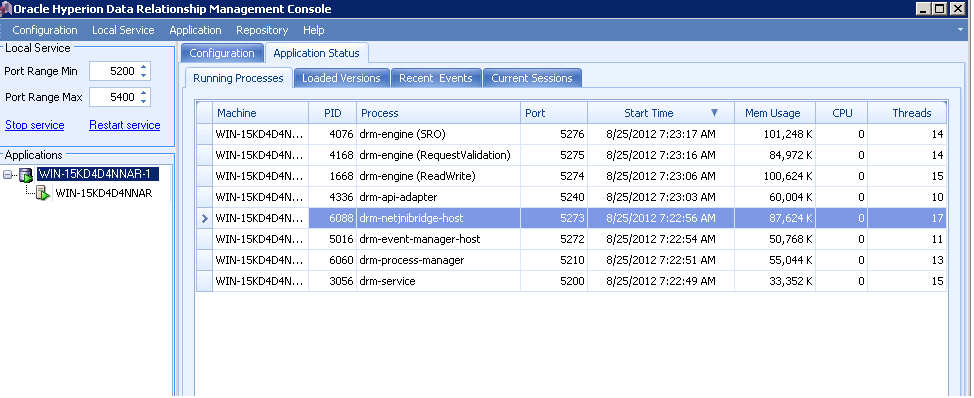Select the WIN-15KD4D4NNAR-1 tree item

click(98, 174)
